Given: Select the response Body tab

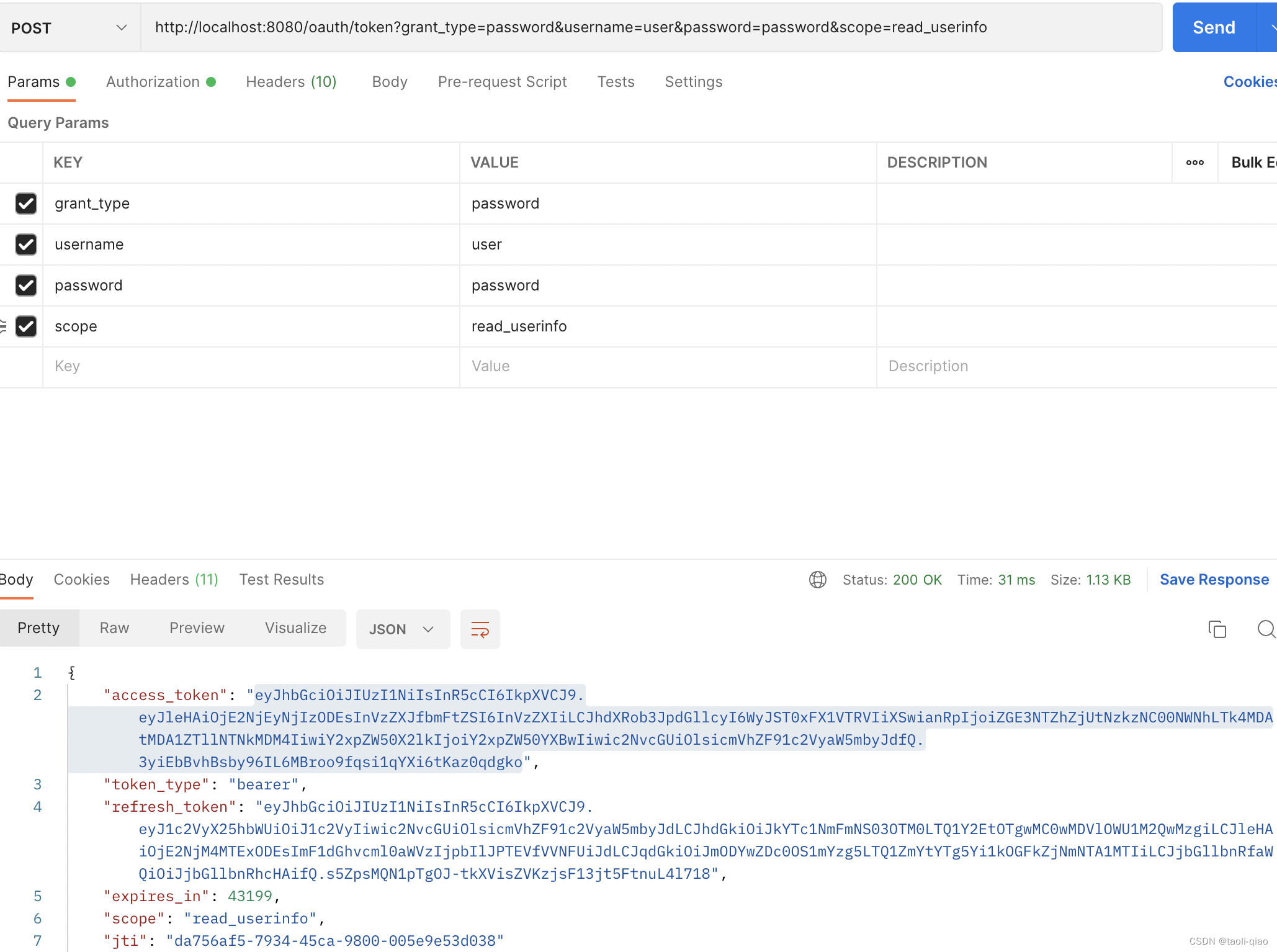Looking at the screenshot, I should (x=16, y=580).
